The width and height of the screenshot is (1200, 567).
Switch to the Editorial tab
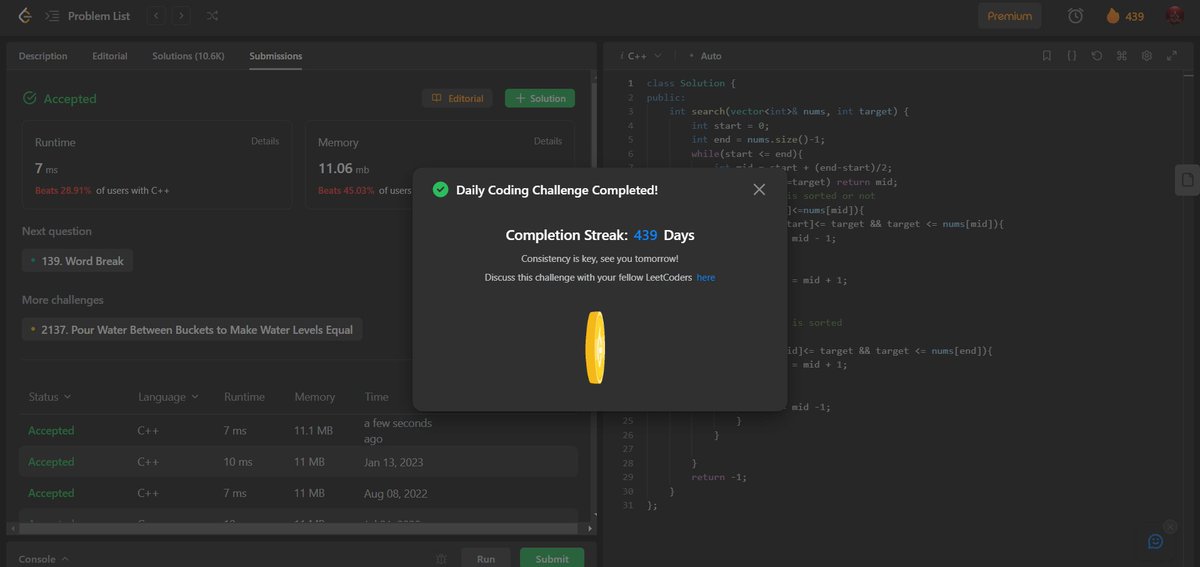coord(110,56)
